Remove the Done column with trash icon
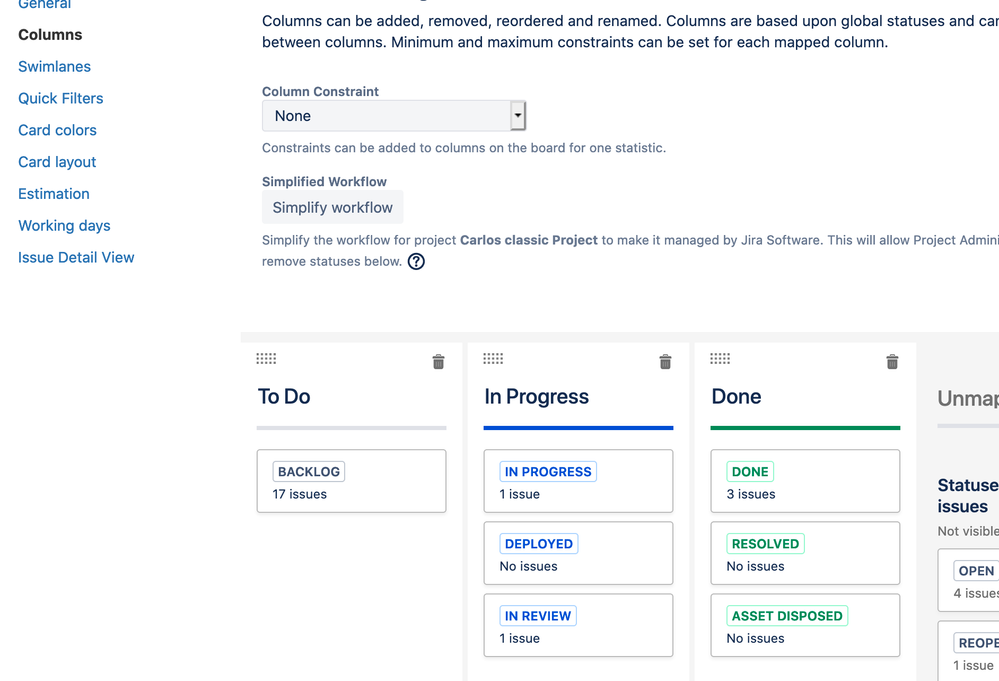 [x=892, y=362]
